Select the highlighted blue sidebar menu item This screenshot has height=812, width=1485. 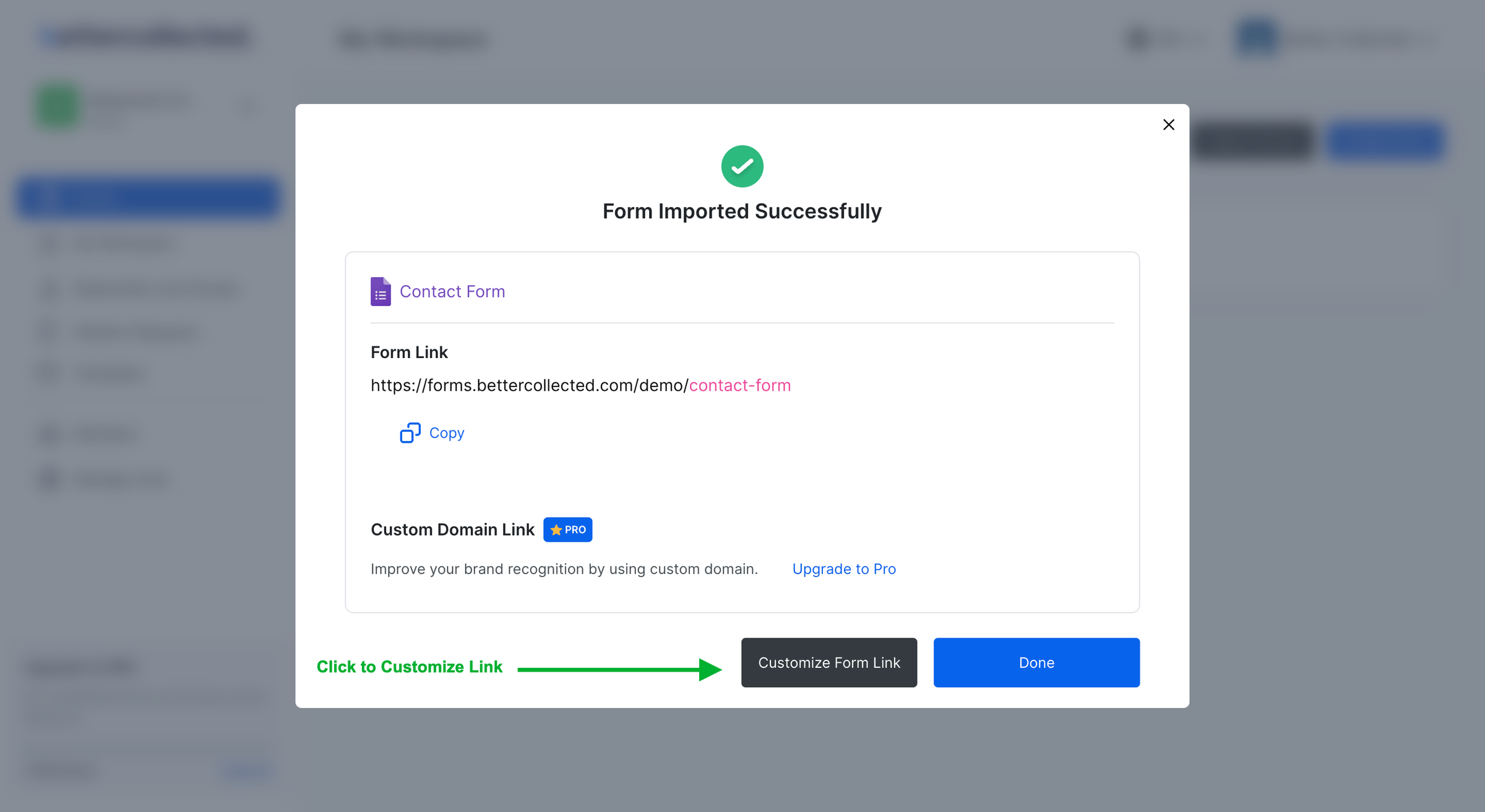[x=148, y=198]
